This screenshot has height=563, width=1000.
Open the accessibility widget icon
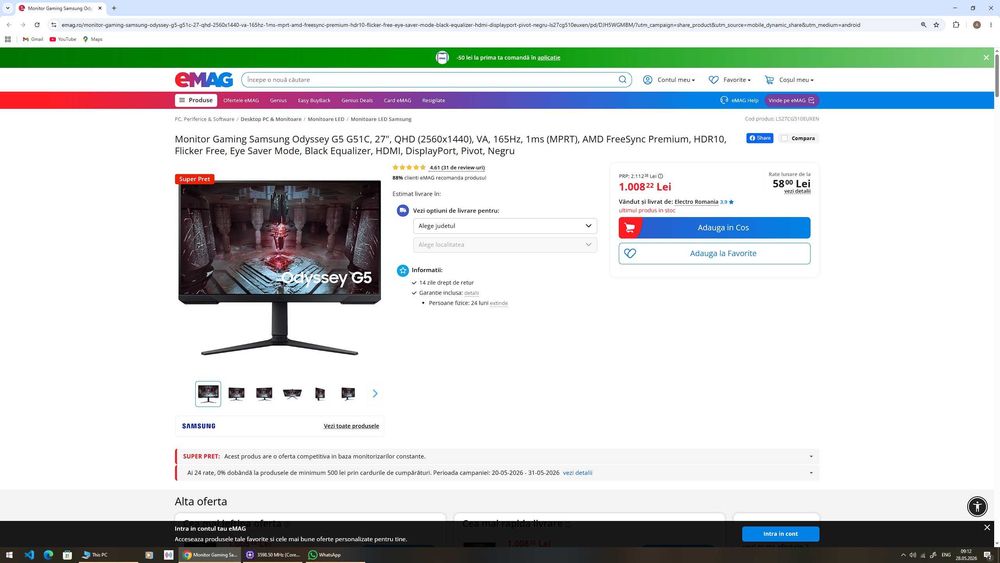pyautogui.click(x=977, y=506)
